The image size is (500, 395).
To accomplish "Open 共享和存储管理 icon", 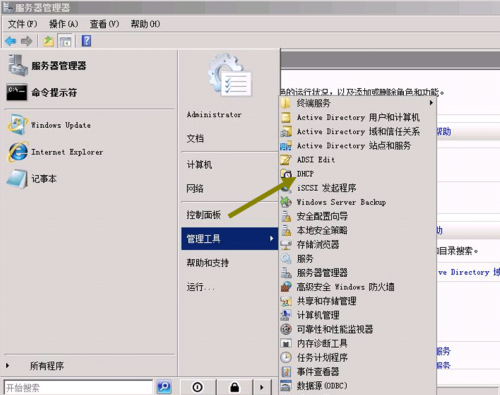I will pyautogui.click(x=286, y=301).
